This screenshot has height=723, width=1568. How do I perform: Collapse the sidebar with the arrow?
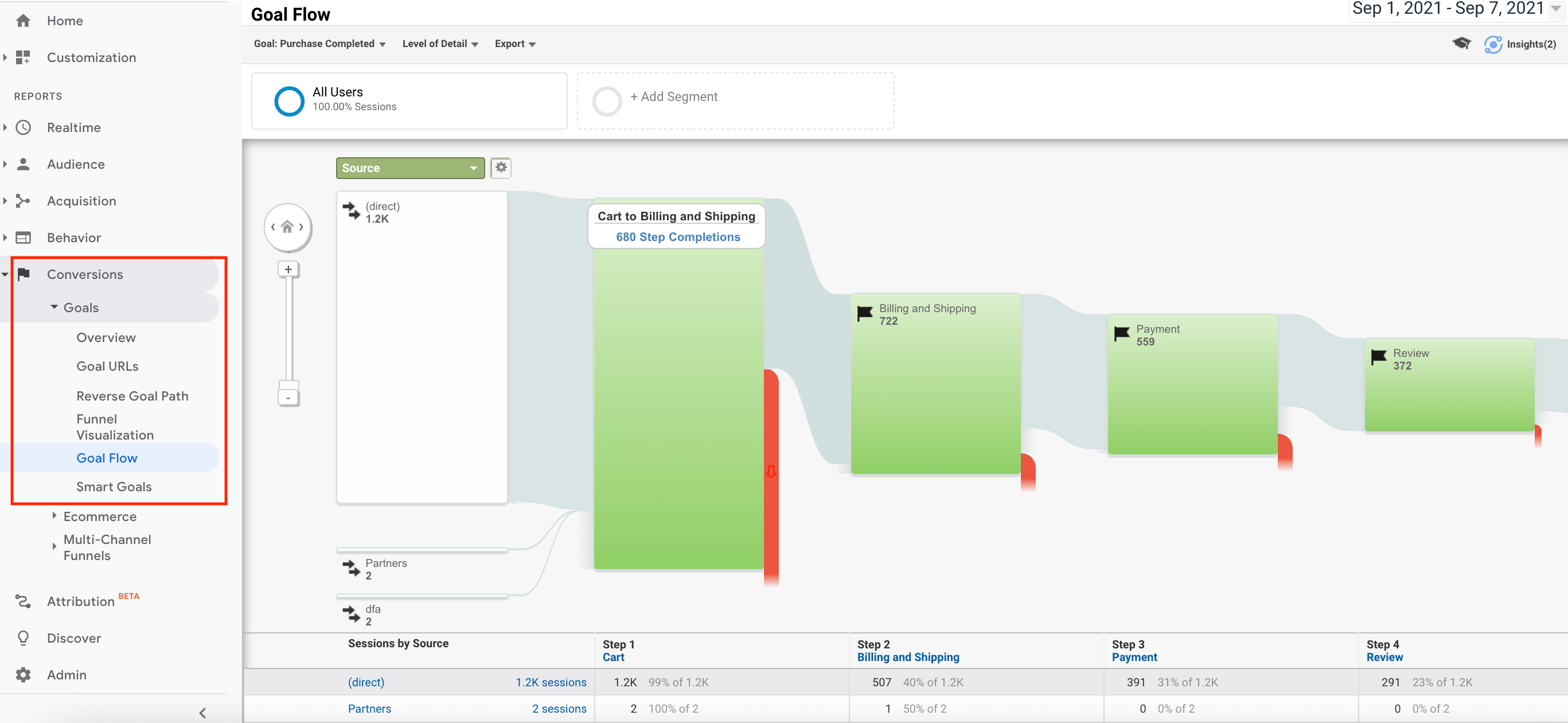tap(202, 712)
